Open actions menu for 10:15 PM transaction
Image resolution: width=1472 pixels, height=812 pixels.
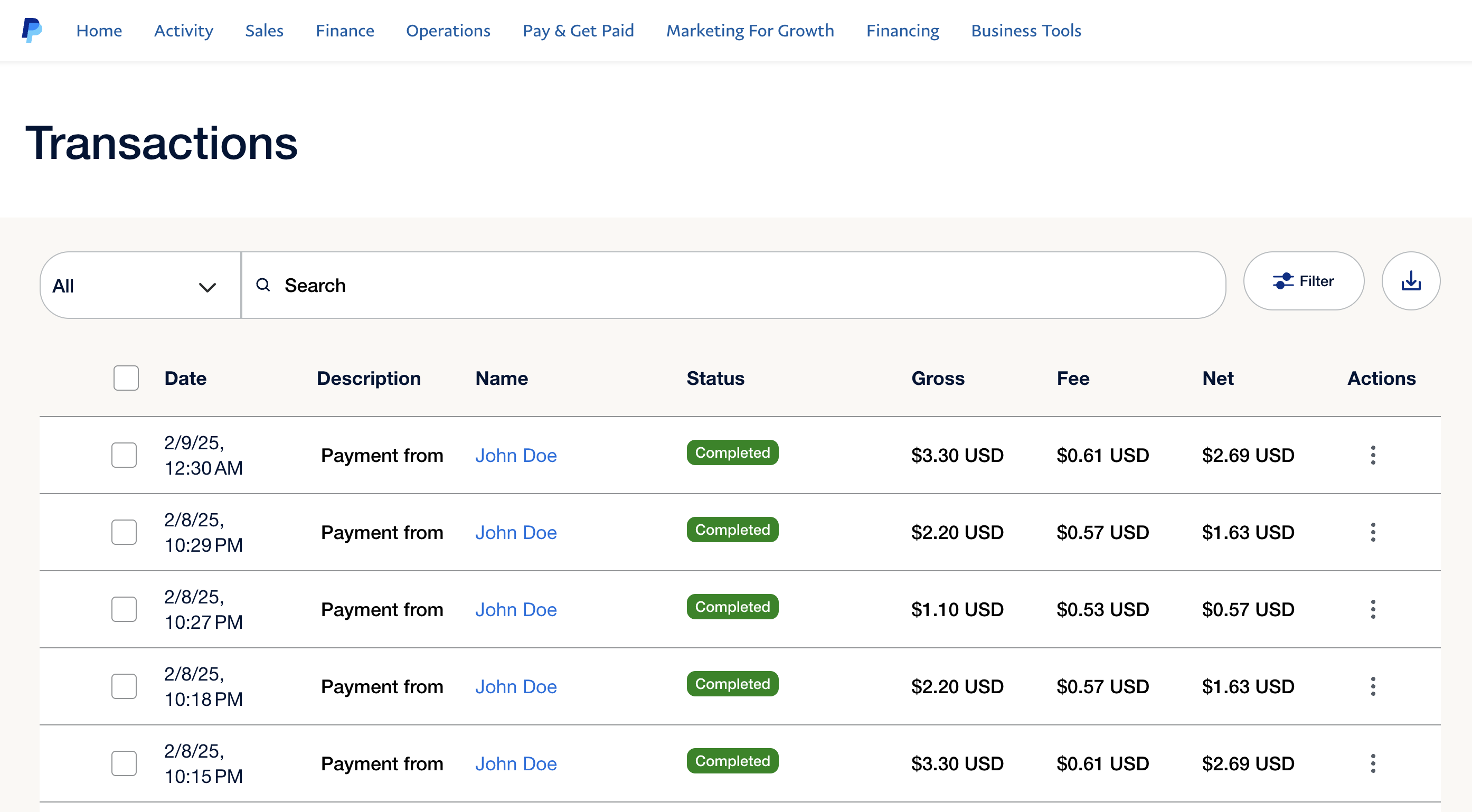(x=1373, y=764)
